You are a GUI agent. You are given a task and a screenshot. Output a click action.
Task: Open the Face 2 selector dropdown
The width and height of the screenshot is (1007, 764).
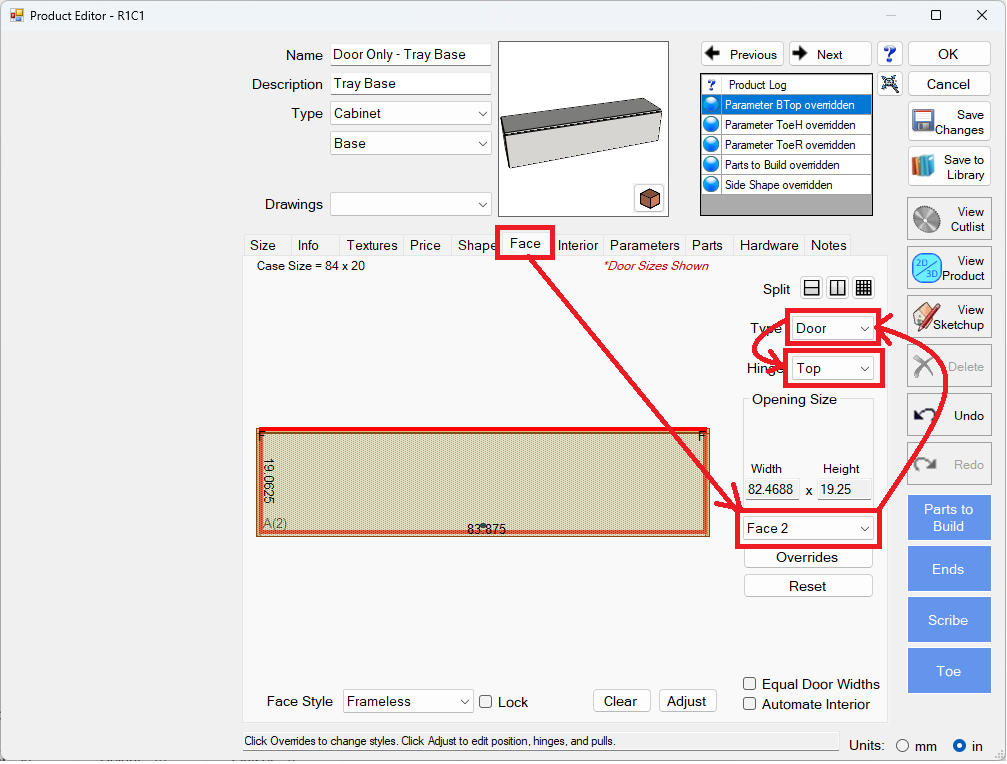coord(808,528)
